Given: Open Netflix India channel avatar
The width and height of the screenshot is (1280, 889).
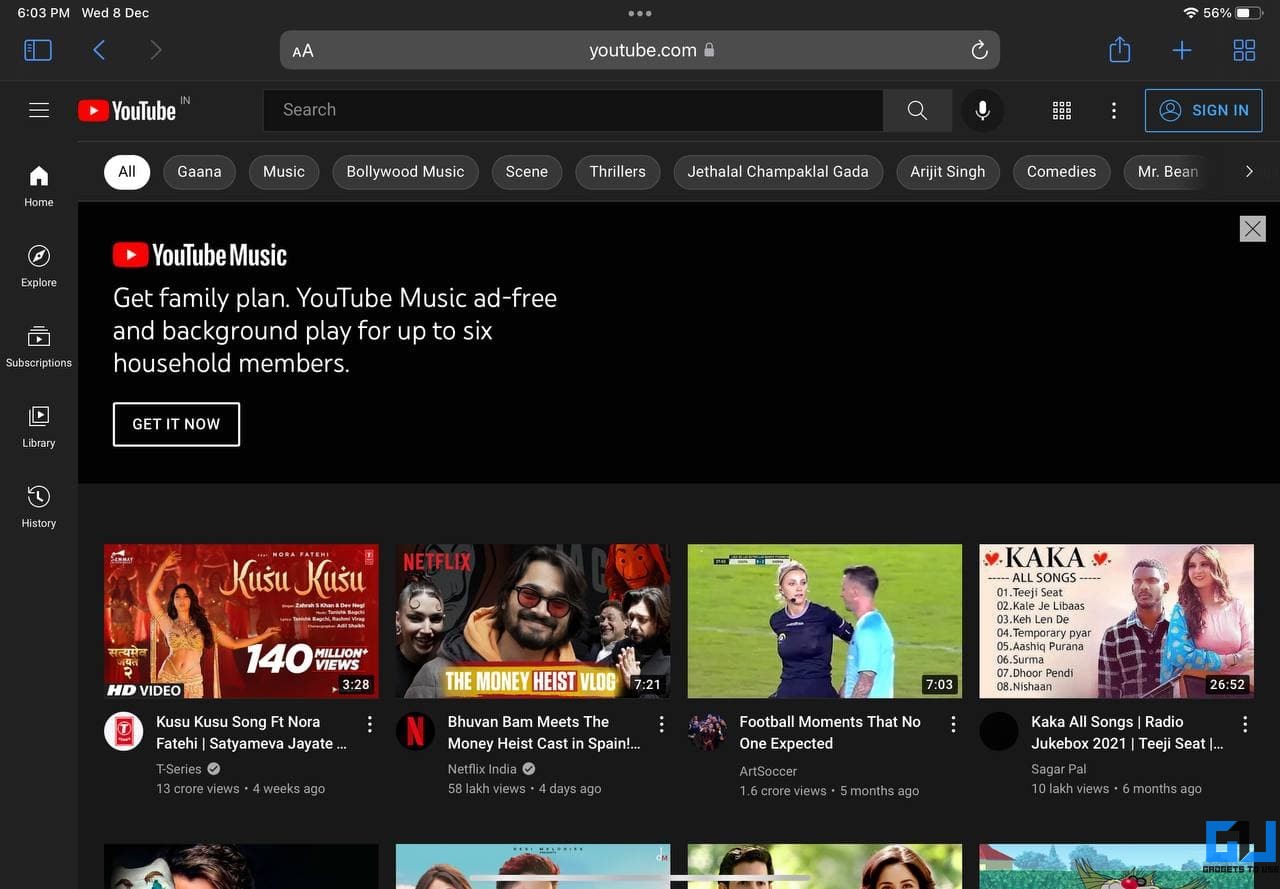Looking at the screenshot, I should [415, 732].
